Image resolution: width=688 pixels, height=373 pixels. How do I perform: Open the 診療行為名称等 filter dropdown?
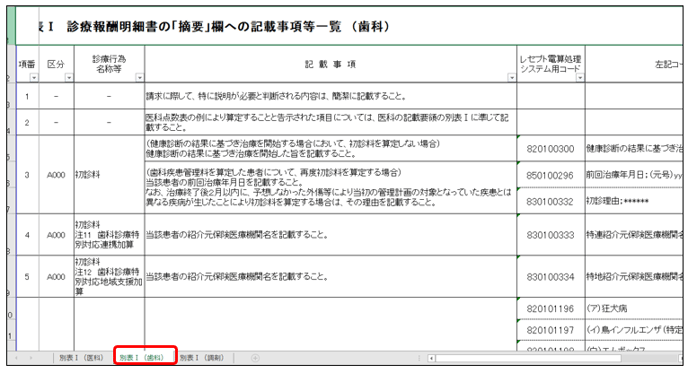click(140, 78)
